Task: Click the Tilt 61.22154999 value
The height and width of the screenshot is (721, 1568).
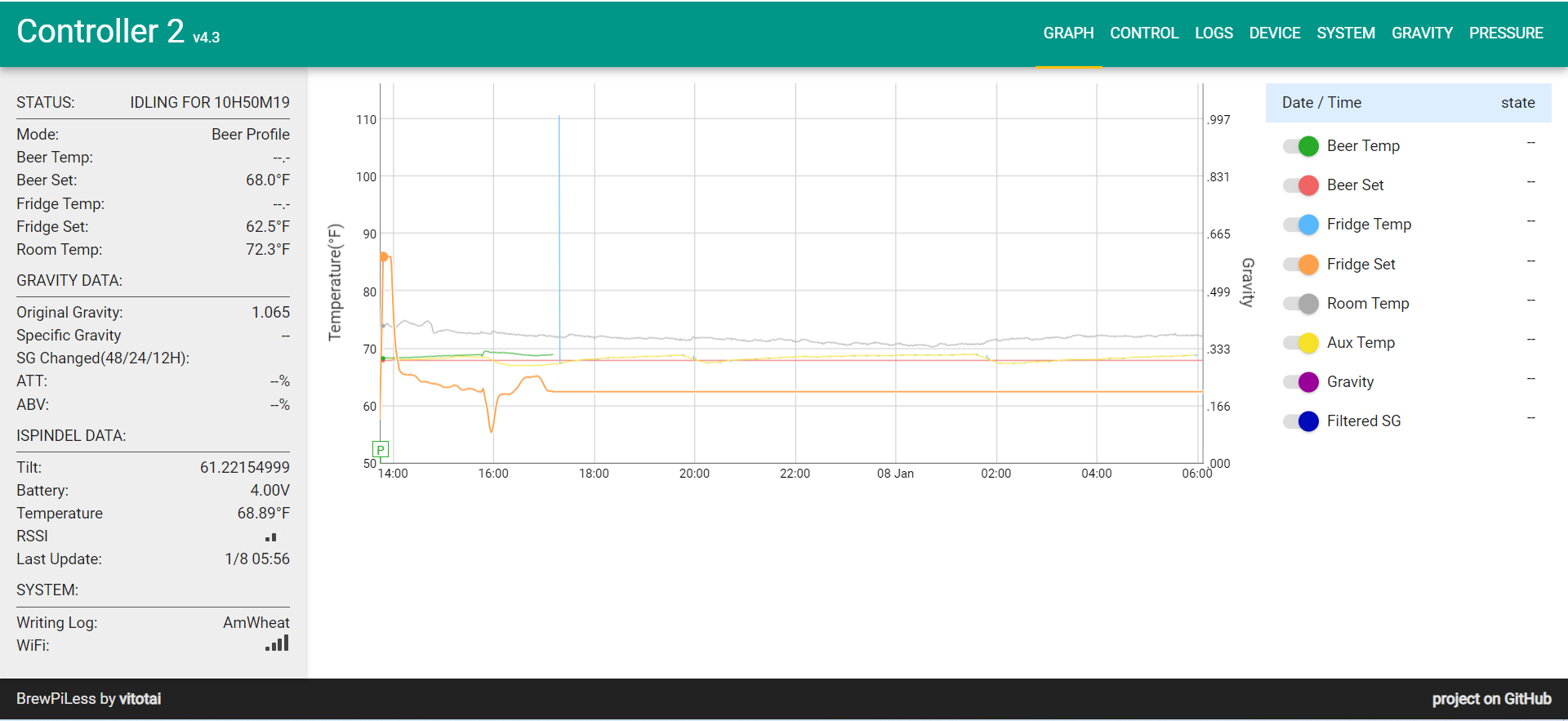Action: click(x=245, y=468)
